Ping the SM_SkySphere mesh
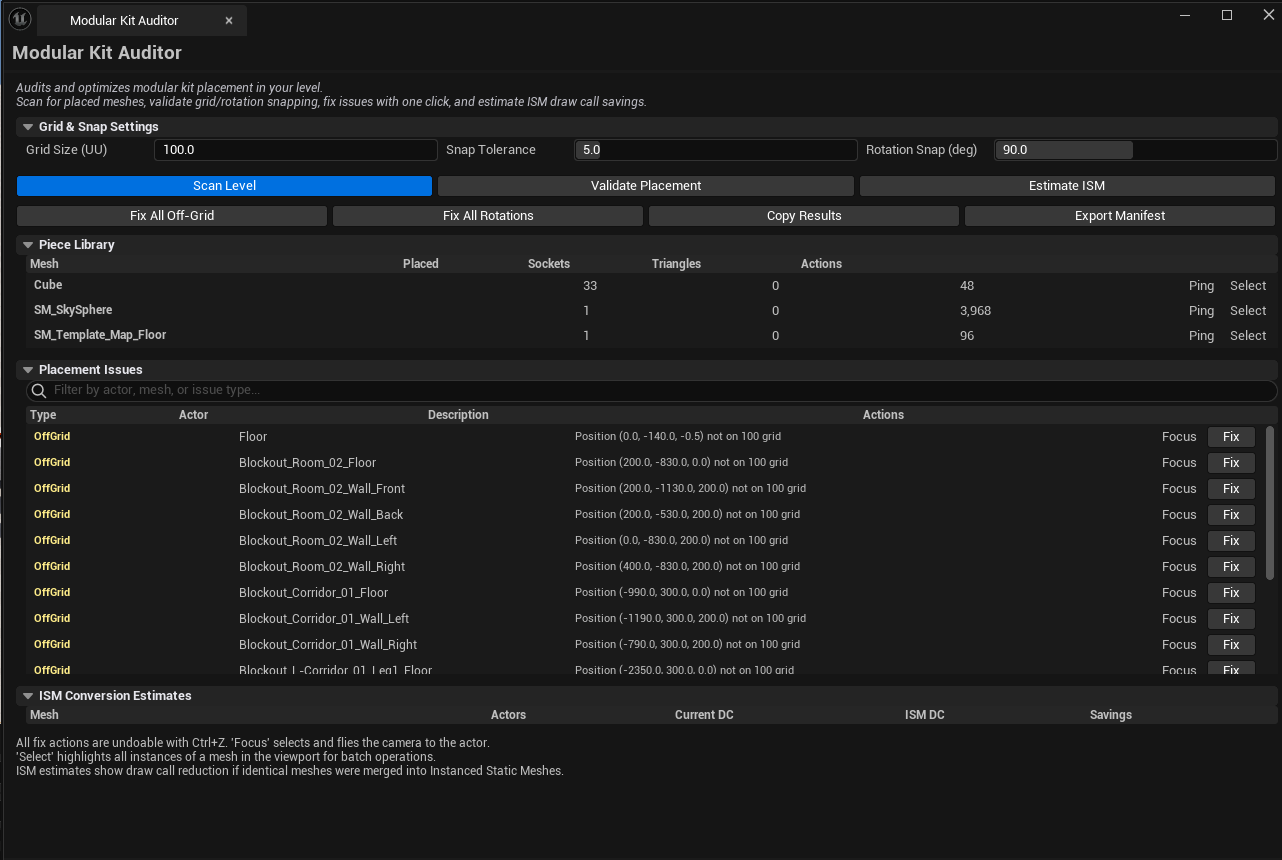 click(1201, 311)
